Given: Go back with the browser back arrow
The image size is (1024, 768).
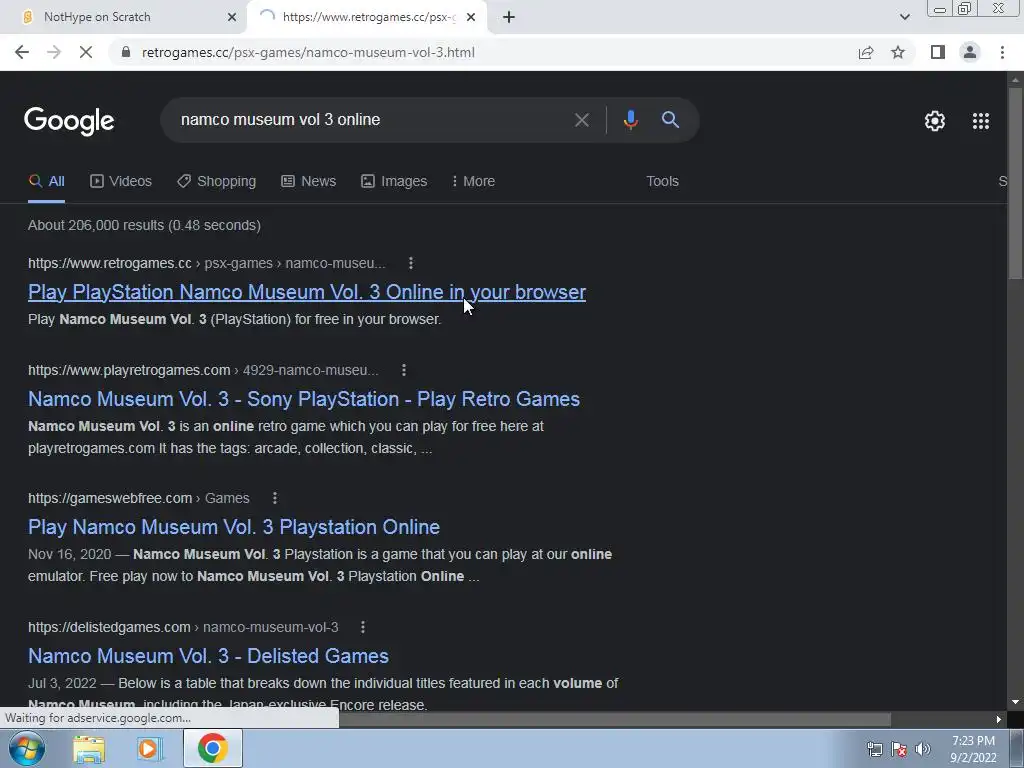Looking at the screenshot, I should (x=22, y=52).
